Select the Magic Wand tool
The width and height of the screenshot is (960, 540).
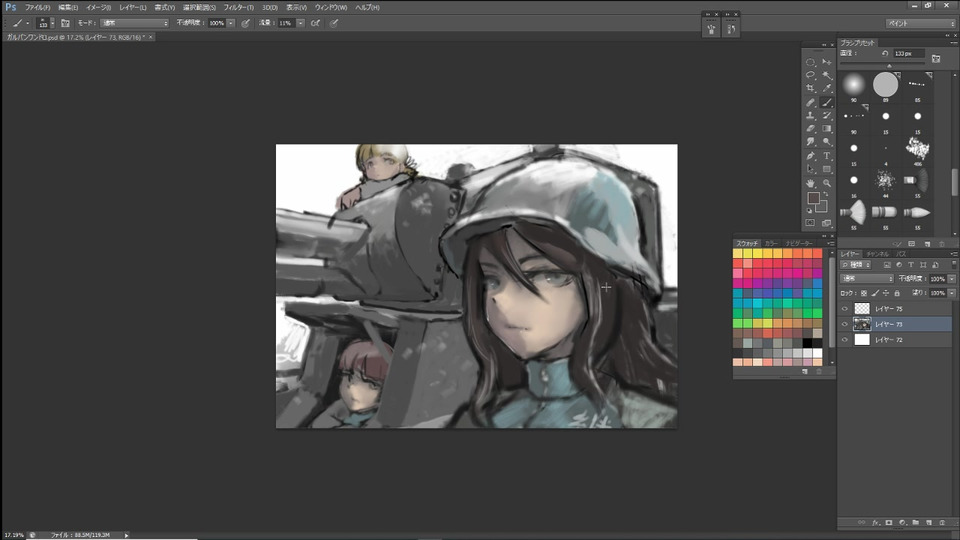click(x=827, y=75)
